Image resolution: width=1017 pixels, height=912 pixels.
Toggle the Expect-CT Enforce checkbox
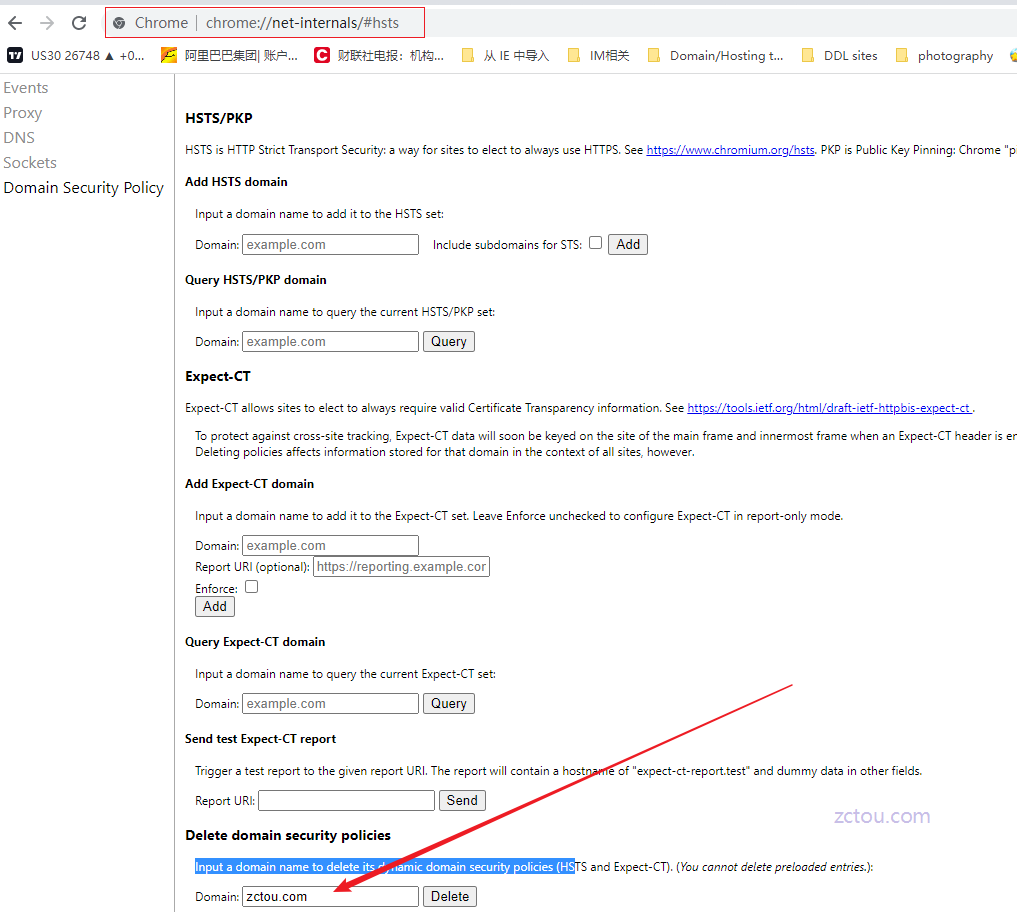pyautogui.click(x=252, y=587)
